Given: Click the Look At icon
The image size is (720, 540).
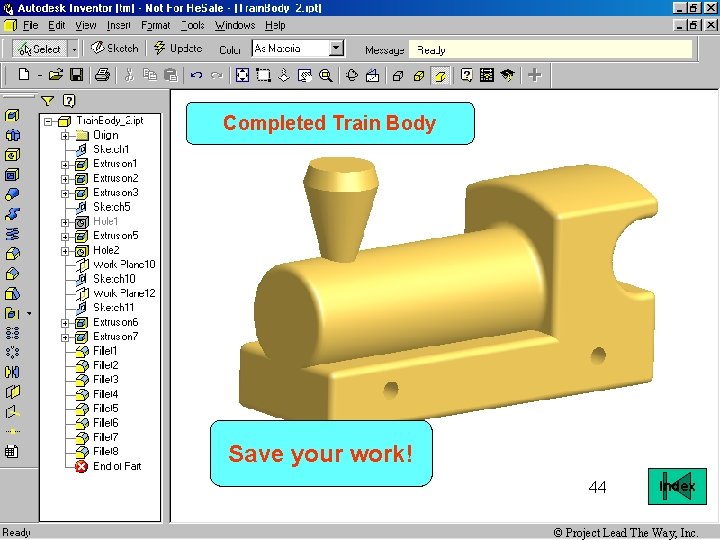Looking at the screenshot, I should tap(372, 75).
